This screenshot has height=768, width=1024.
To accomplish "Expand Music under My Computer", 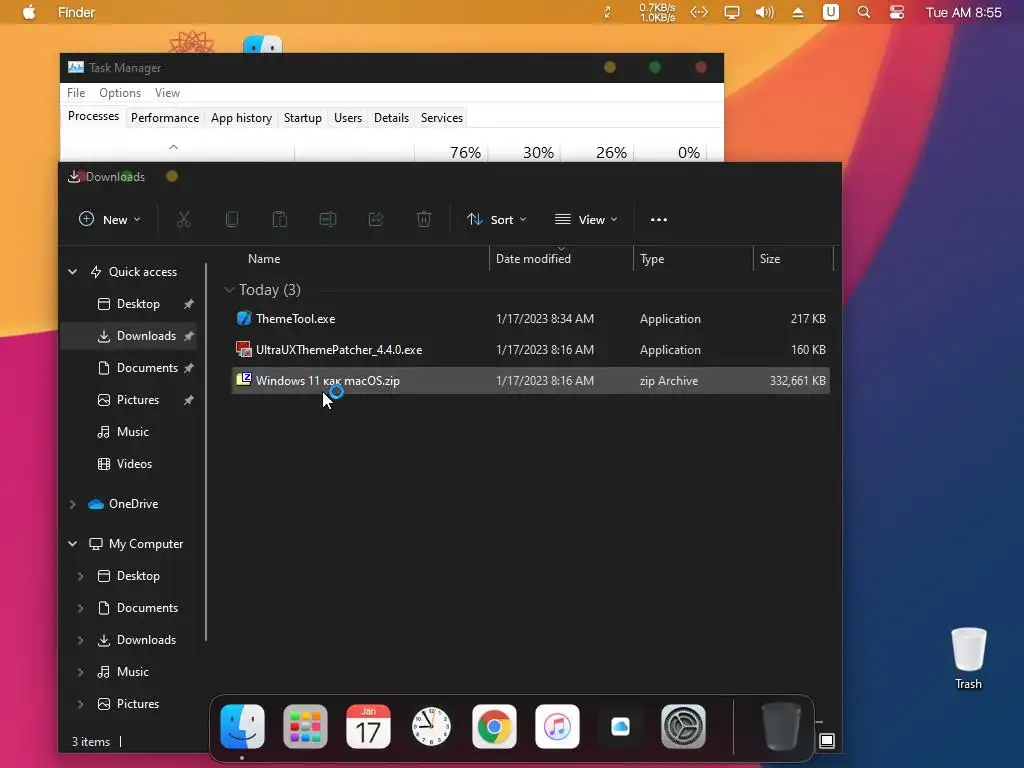I will (80, 672).
